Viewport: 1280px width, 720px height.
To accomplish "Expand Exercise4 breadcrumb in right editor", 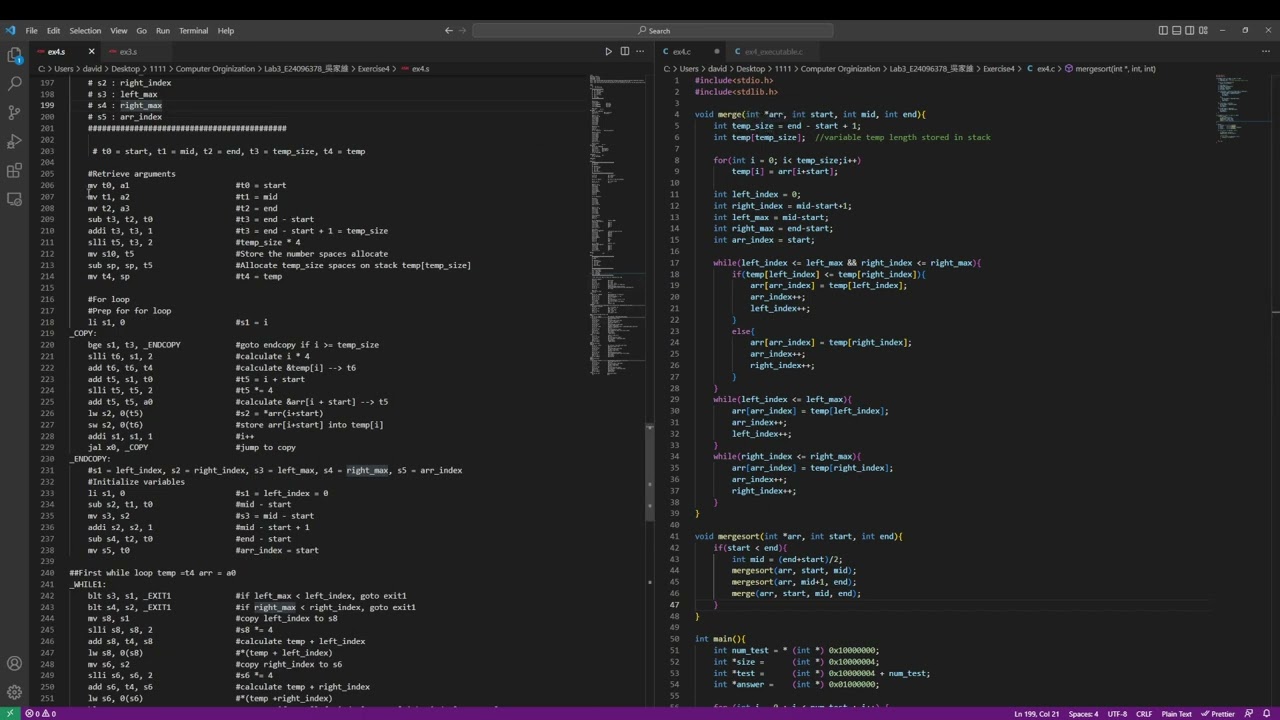I will tap(999, 69).
